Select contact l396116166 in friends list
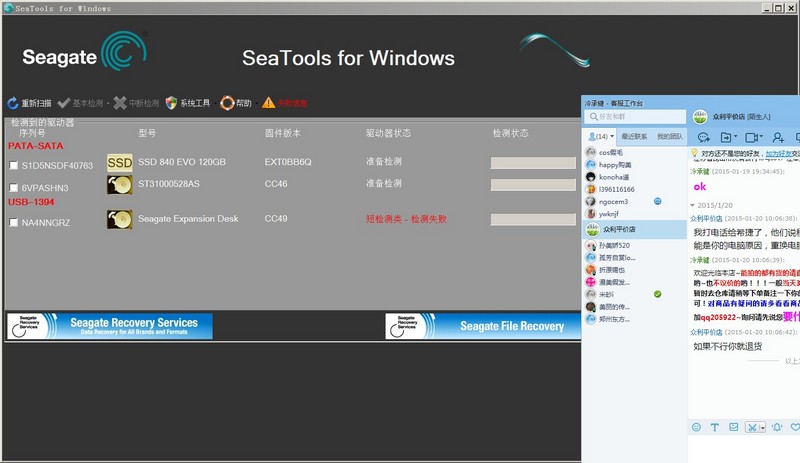This screenshot has height=463, width=800. 635,189
